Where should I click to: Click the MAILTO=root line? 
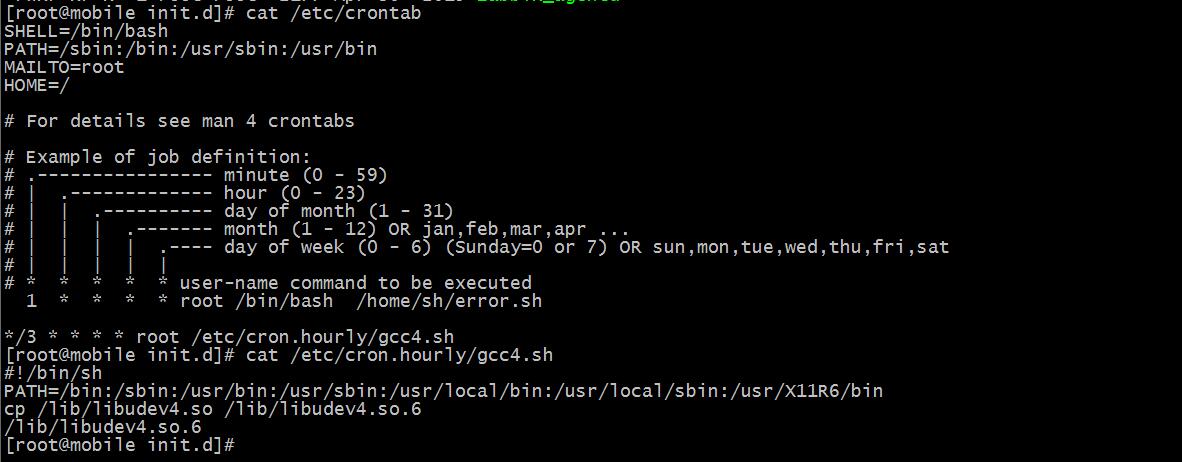click(64, 67)
